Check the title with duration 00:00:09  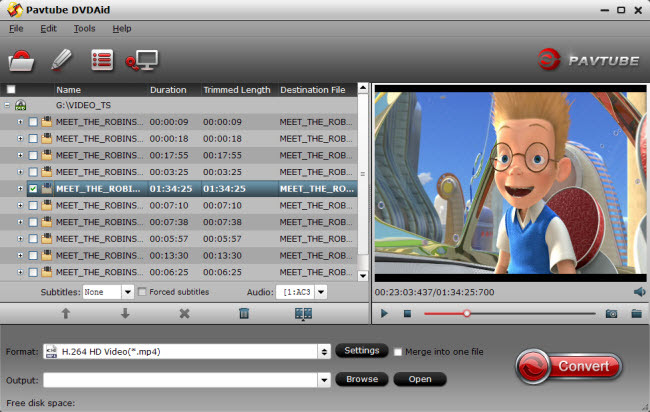click(x=33, y=122)
